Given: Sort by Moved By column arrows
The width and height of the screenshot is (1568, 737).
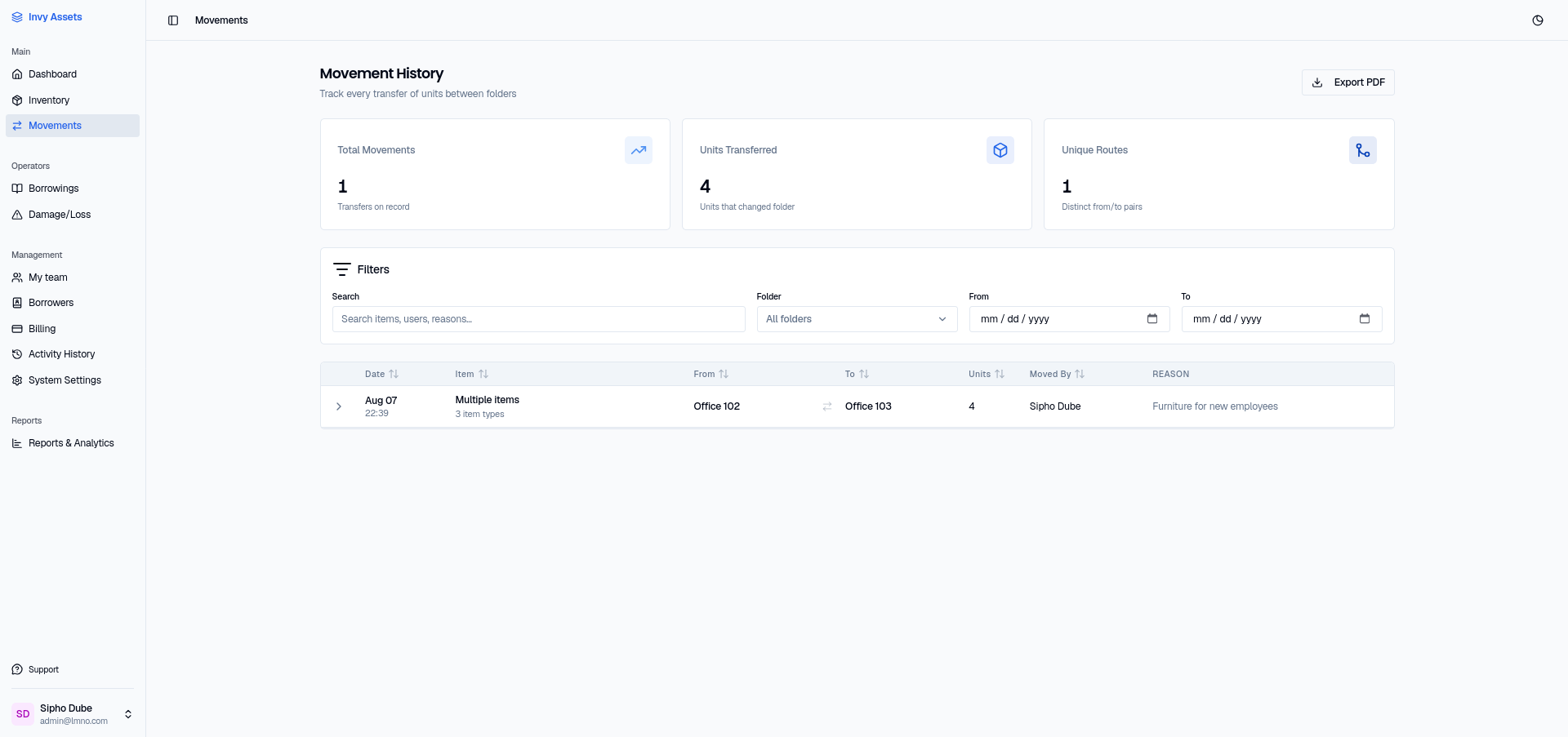Looking at the screenshot, I should pos(1080,374).
